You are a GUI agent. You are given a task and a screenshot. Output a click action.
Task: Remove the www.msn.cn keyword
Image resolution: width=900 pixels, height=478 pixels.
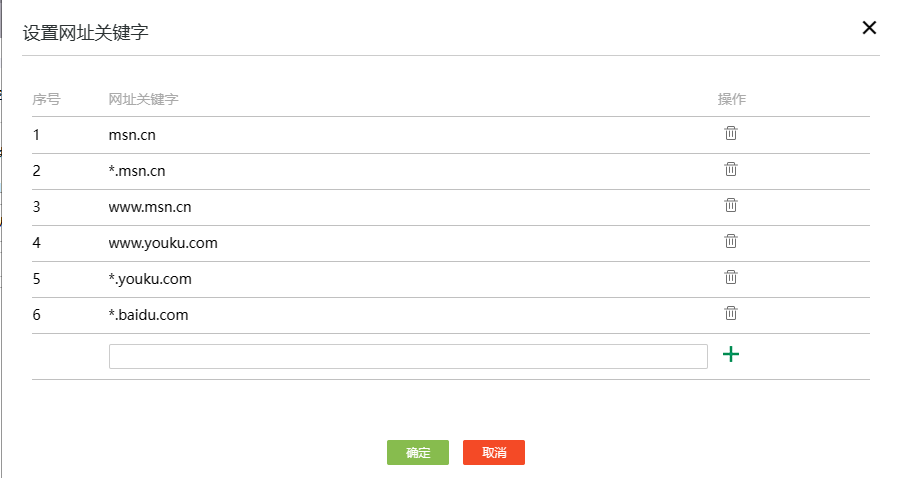pyautogui.click(x=731, y=205)
